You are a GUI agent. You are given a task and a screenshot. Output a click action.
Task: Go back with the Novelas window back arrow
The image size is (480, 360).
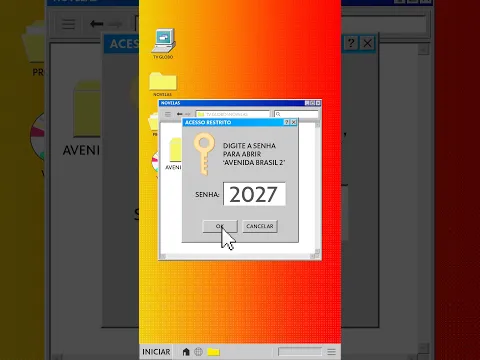point(179,114)
